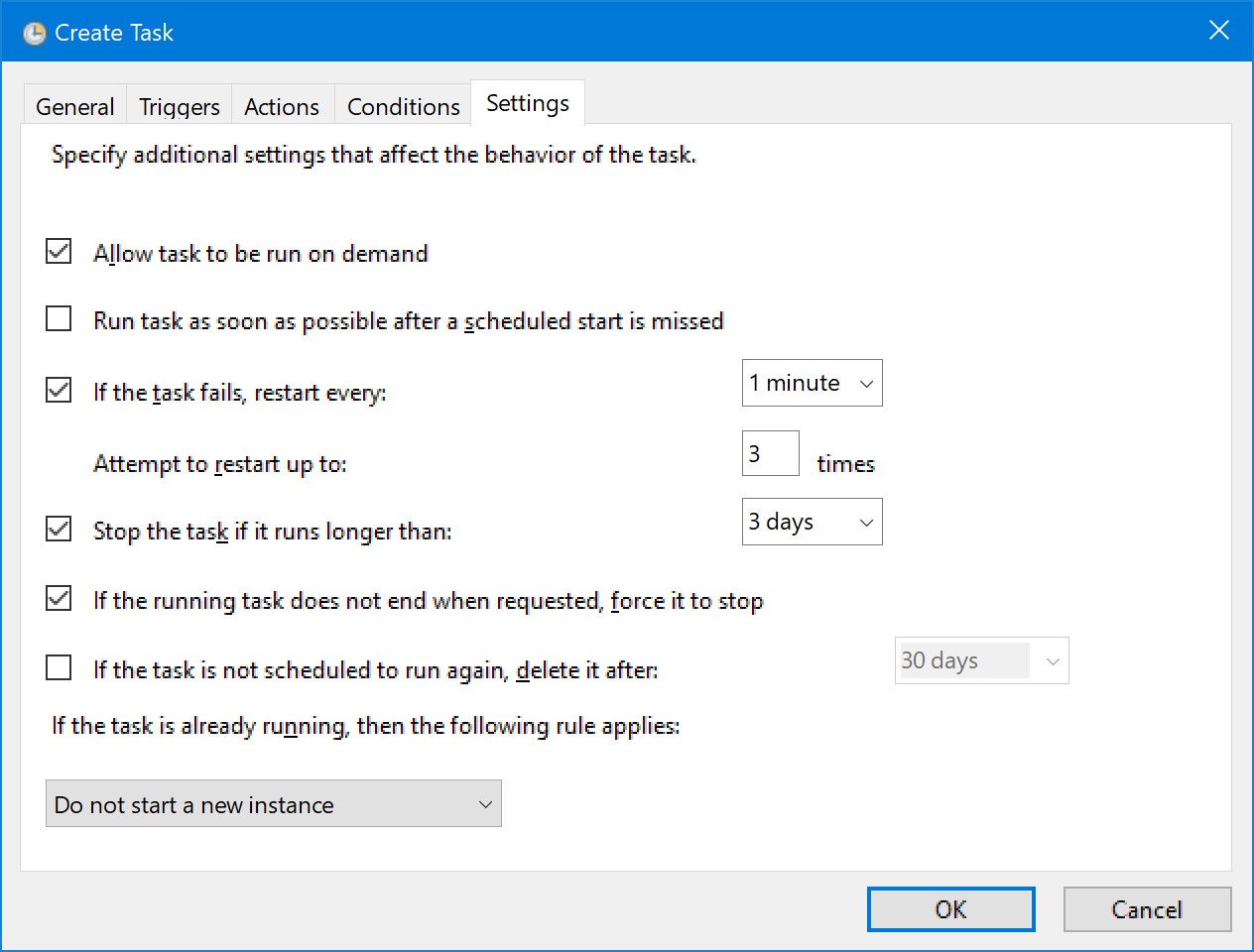1254x952 pixels.
Task: Click the Cancel button
Action: [x=1147, y=909]
